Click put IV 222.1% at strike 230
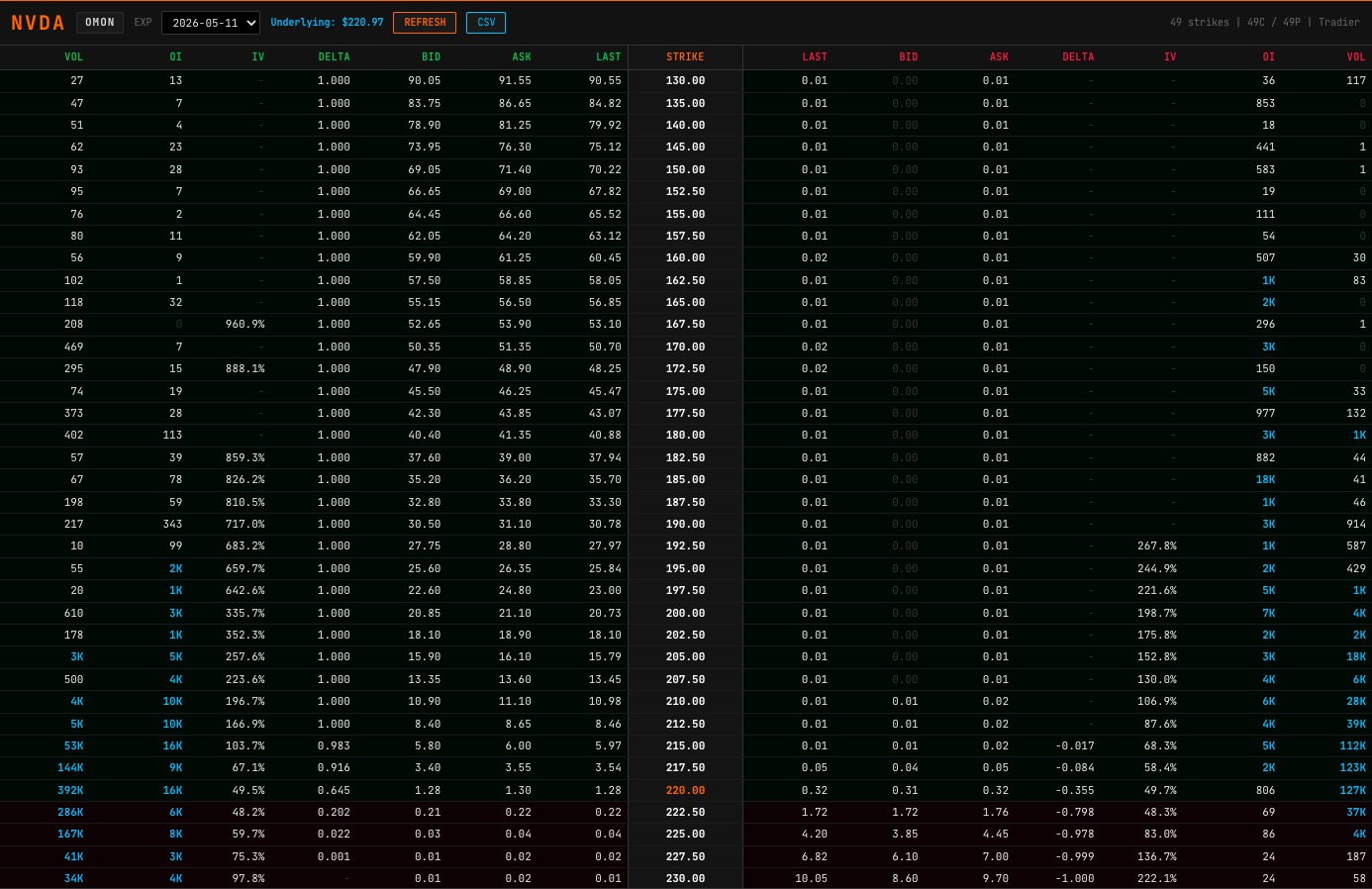1372x889 pixels. tap(1156, 878)
